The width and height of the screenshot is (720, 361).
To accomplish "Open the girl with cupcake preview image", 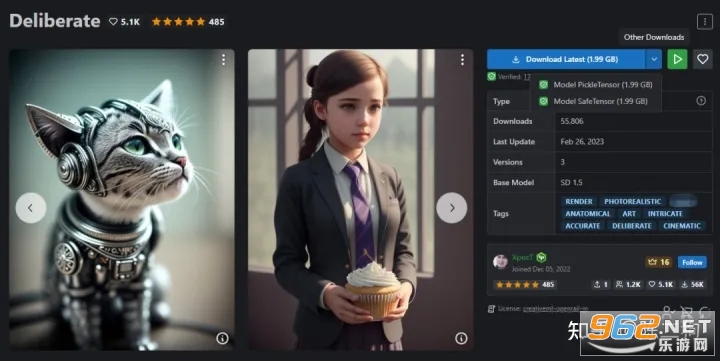I will click(360, 200).
